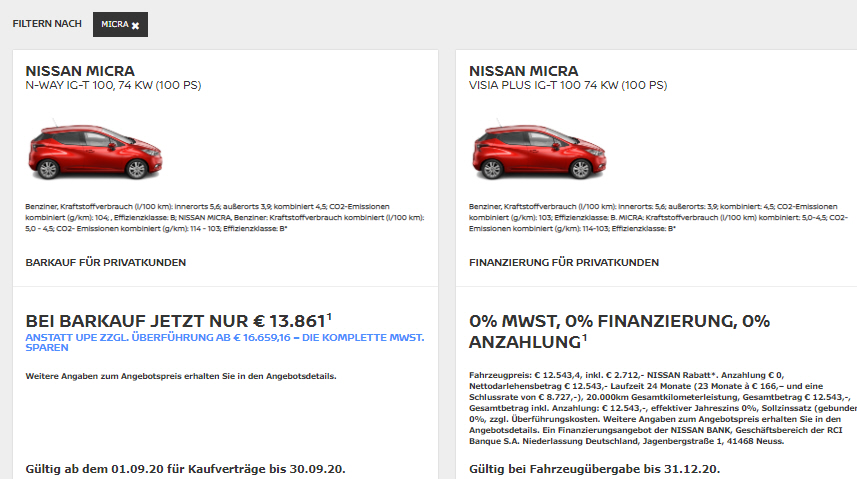
Task: Click BEI BARKAUF JETZT NUR € 13.861 headline
Action: [x=178, y=320]
